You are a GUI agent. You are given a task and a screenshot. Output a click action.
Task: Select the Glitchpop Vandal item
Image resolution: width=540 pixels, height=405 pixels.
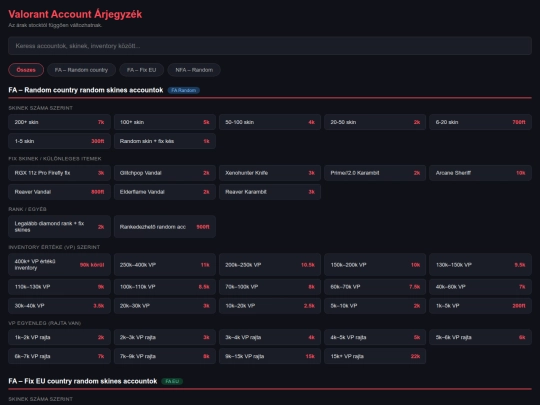point(165,173)
